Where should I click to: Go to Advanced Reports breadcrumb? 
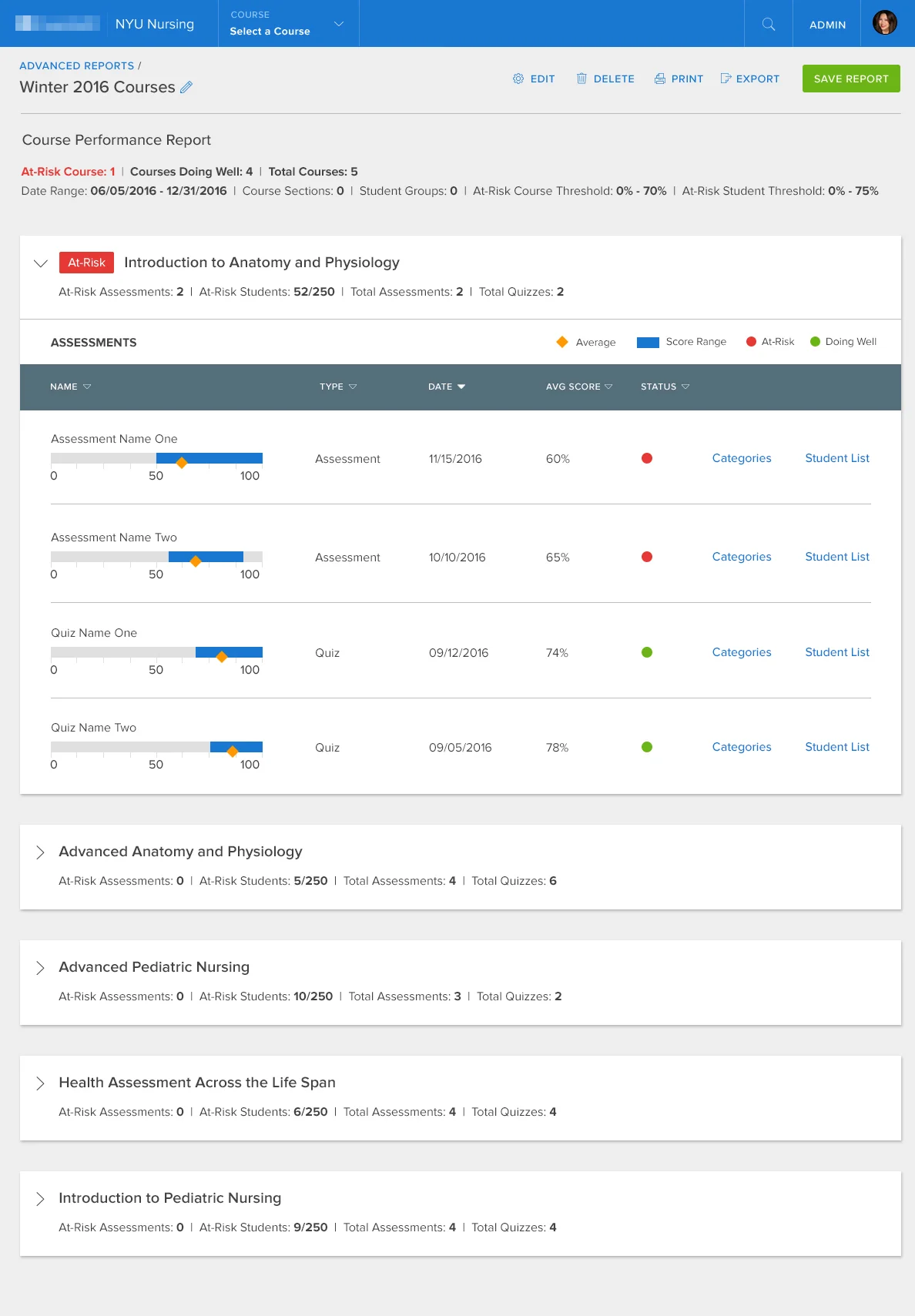(77, 65)
